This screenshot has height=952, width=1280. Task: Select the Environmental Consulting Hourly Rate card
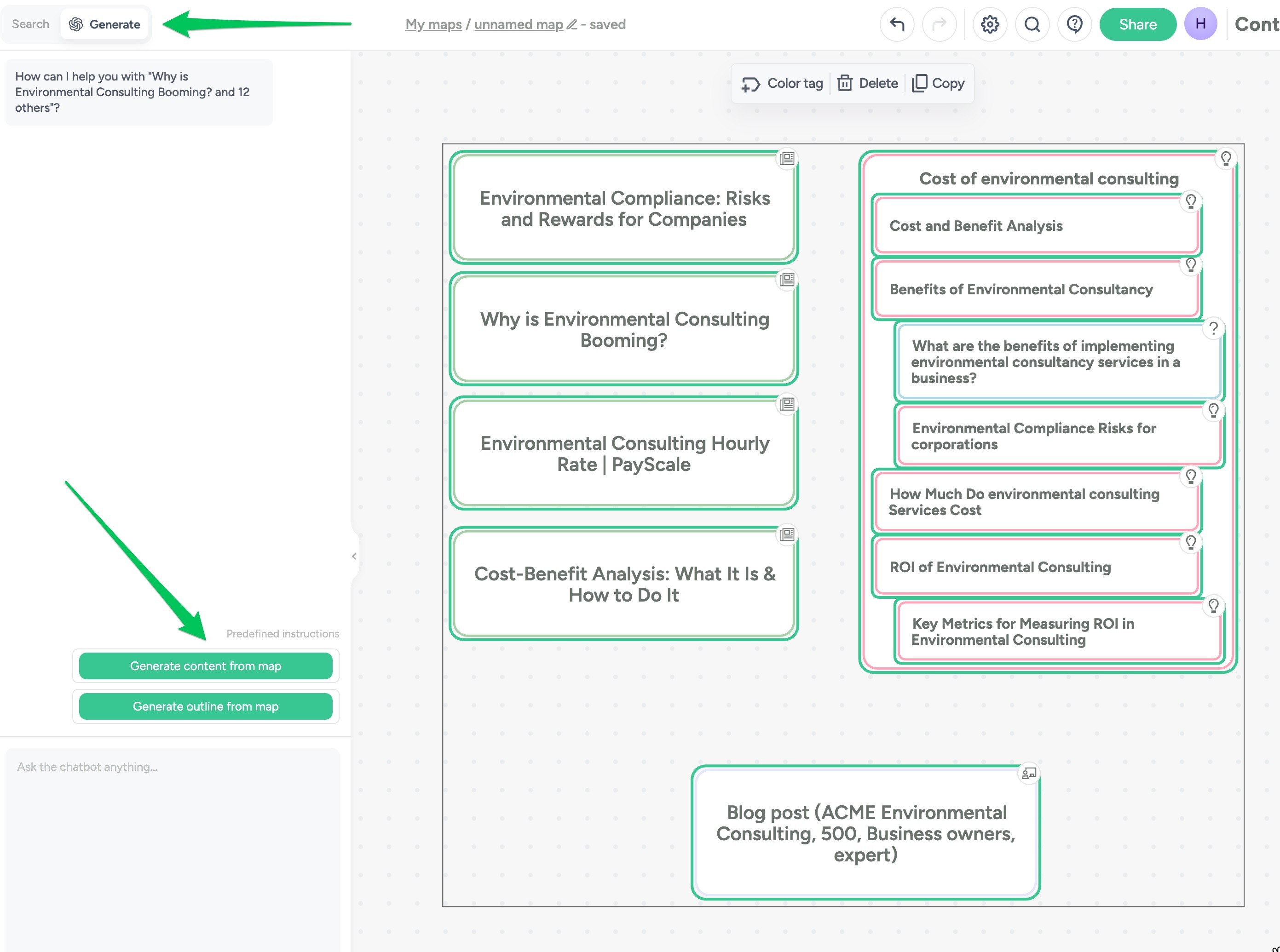624,453
